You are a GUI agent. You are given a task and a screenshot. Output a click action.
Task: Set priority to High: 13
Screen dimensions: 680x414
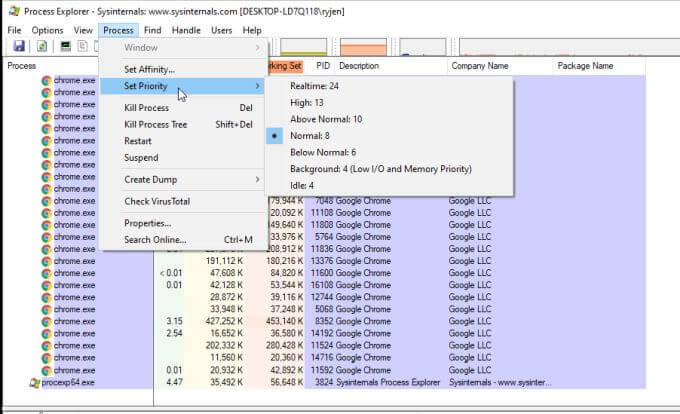coord(389,103)
